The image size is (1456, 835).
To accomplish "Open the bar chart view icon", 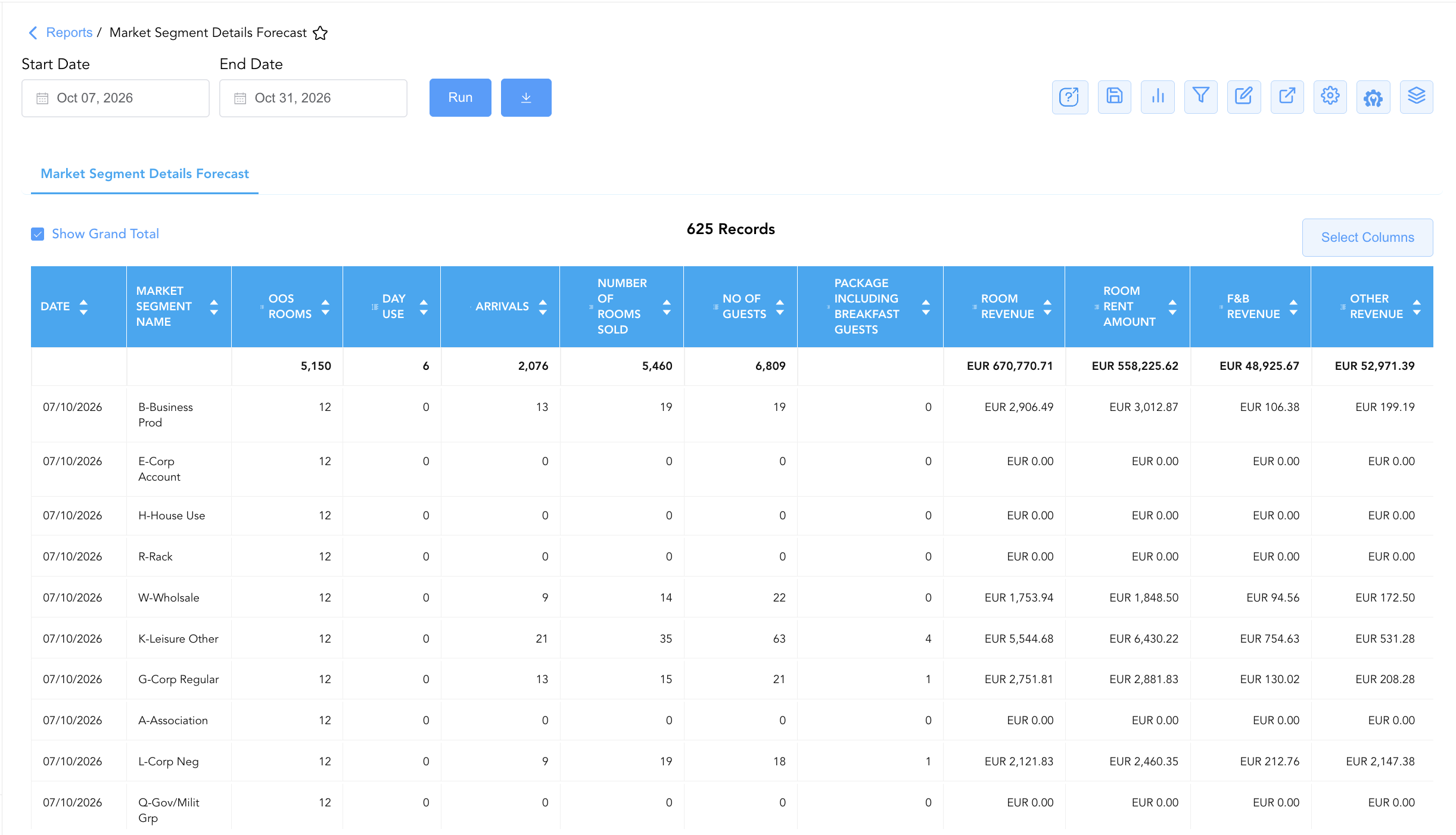I will tap(1158, 97).
